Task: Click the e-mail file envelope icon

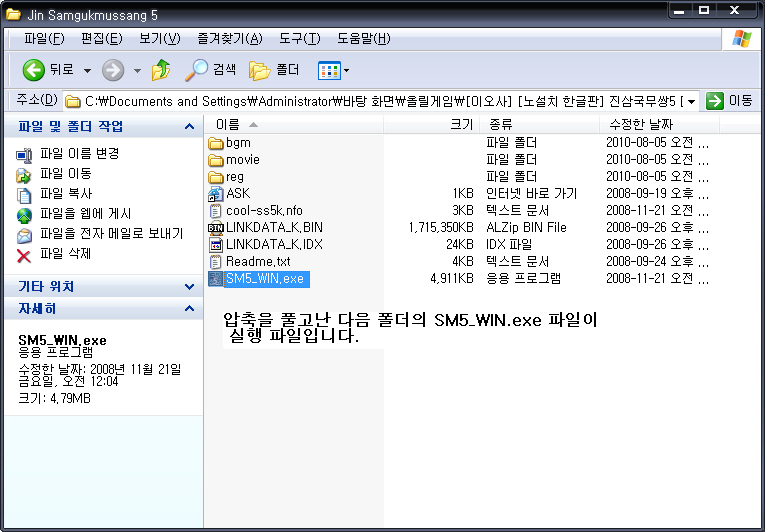Action: pos(24,236)
